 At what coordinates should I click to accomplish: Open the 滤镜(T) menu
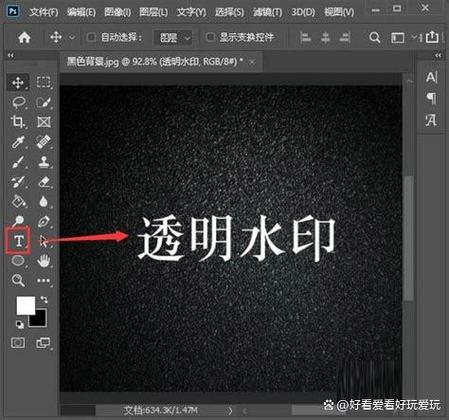coord(267,12)
